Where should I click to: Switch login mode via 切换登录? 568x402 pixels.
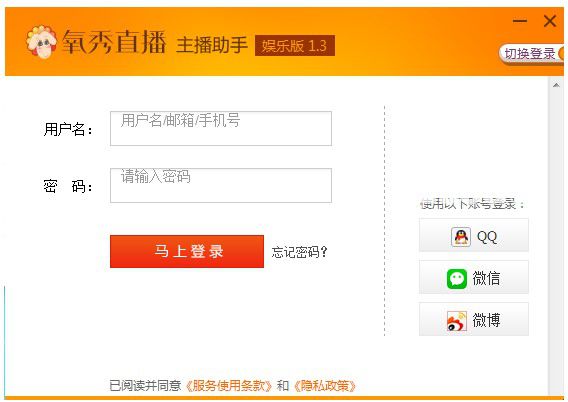click(531, 54)
